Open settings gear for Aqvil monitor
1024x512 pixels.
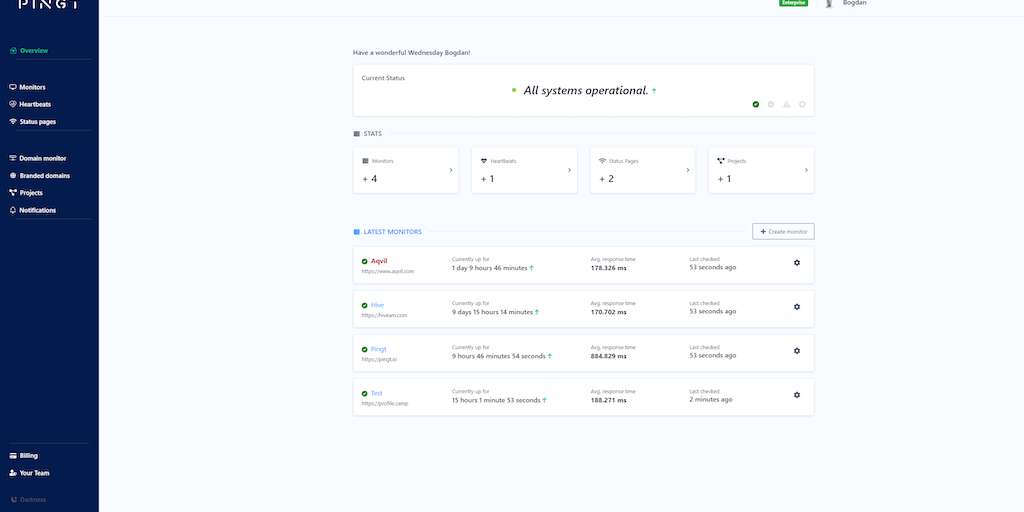pos(796,263)
